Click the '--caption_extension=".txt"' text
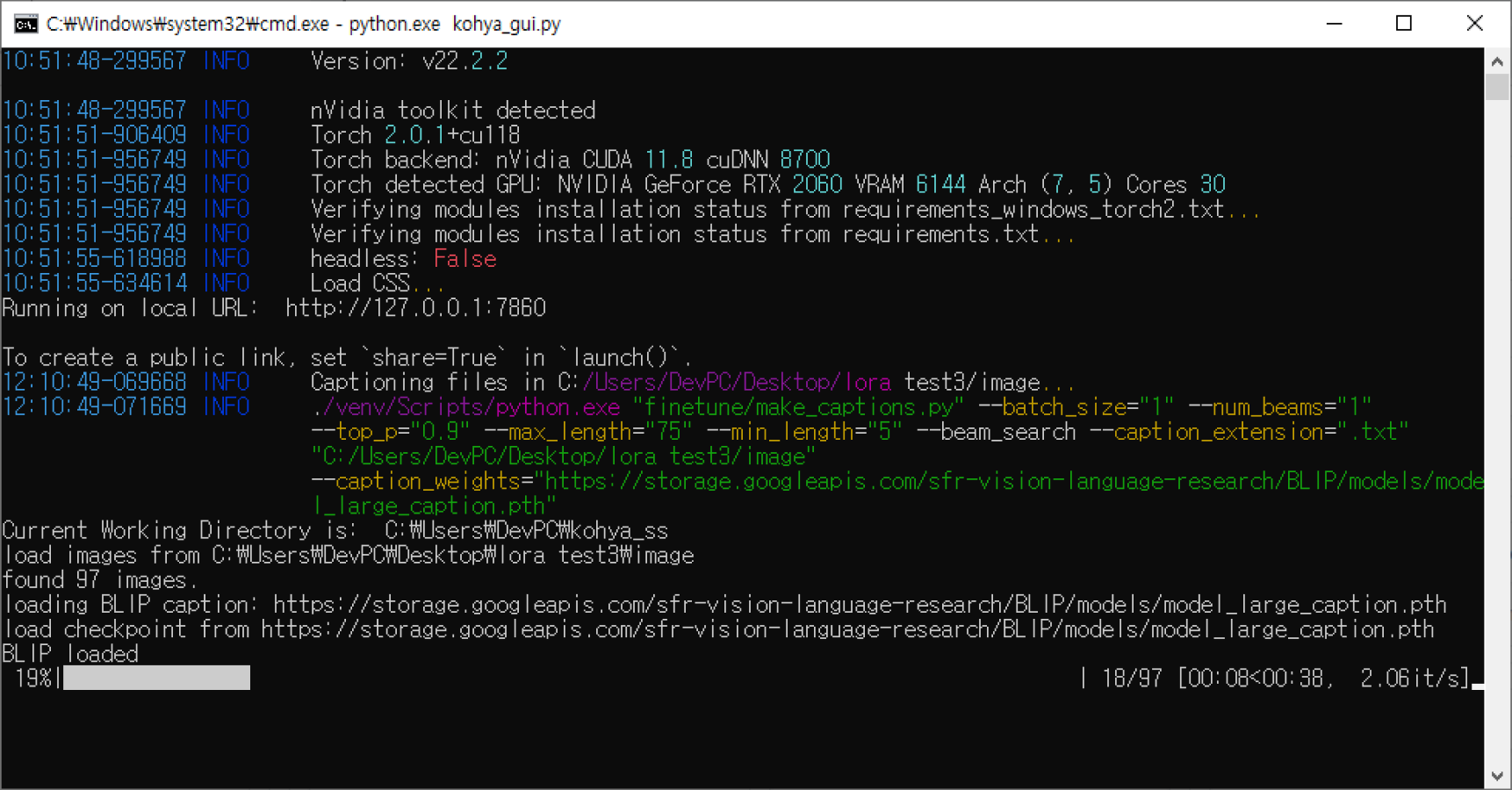 tap(1249, 432)
